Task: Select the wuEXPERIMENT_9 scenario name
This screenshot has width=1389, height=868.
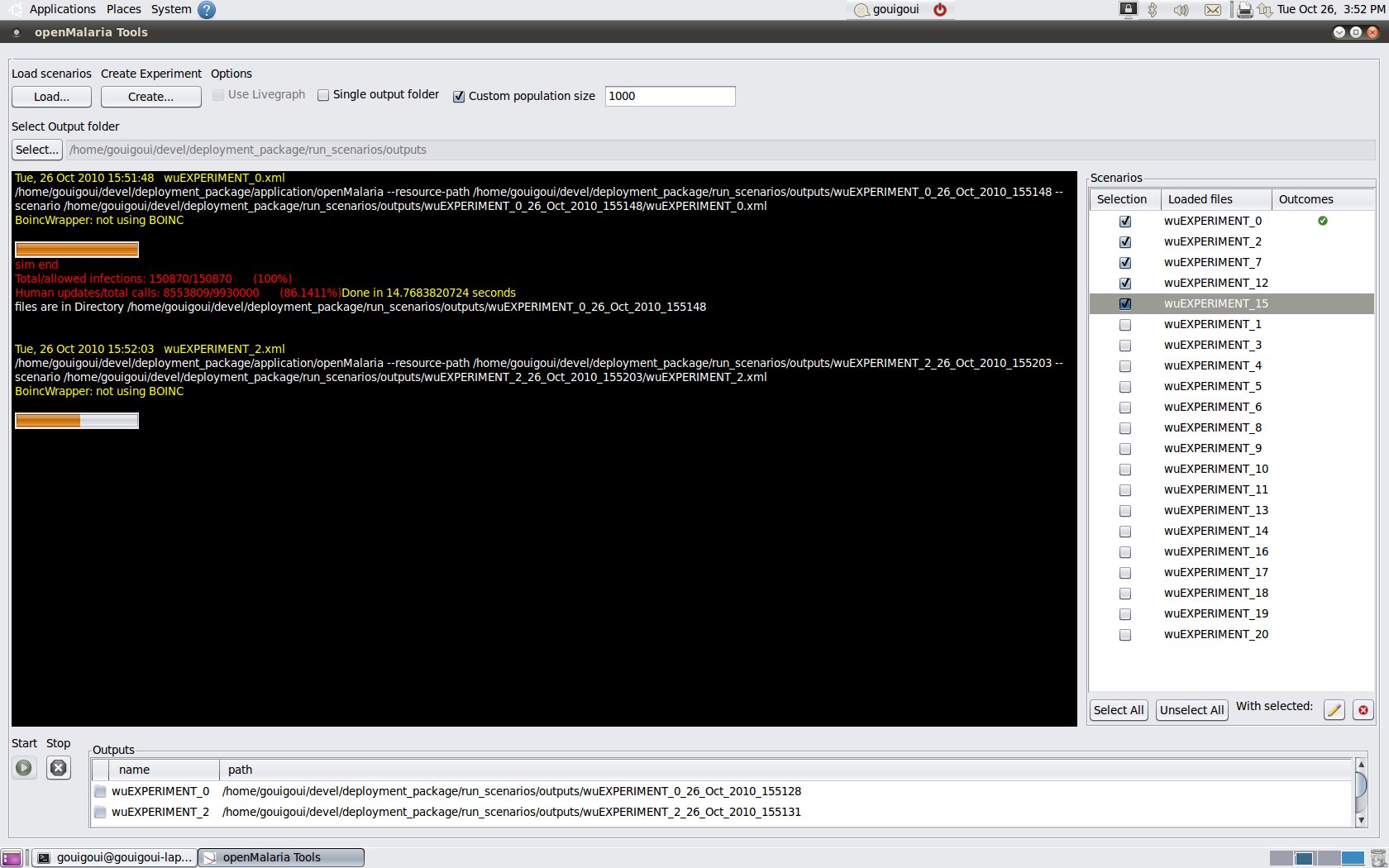Action: [1213, 448]
